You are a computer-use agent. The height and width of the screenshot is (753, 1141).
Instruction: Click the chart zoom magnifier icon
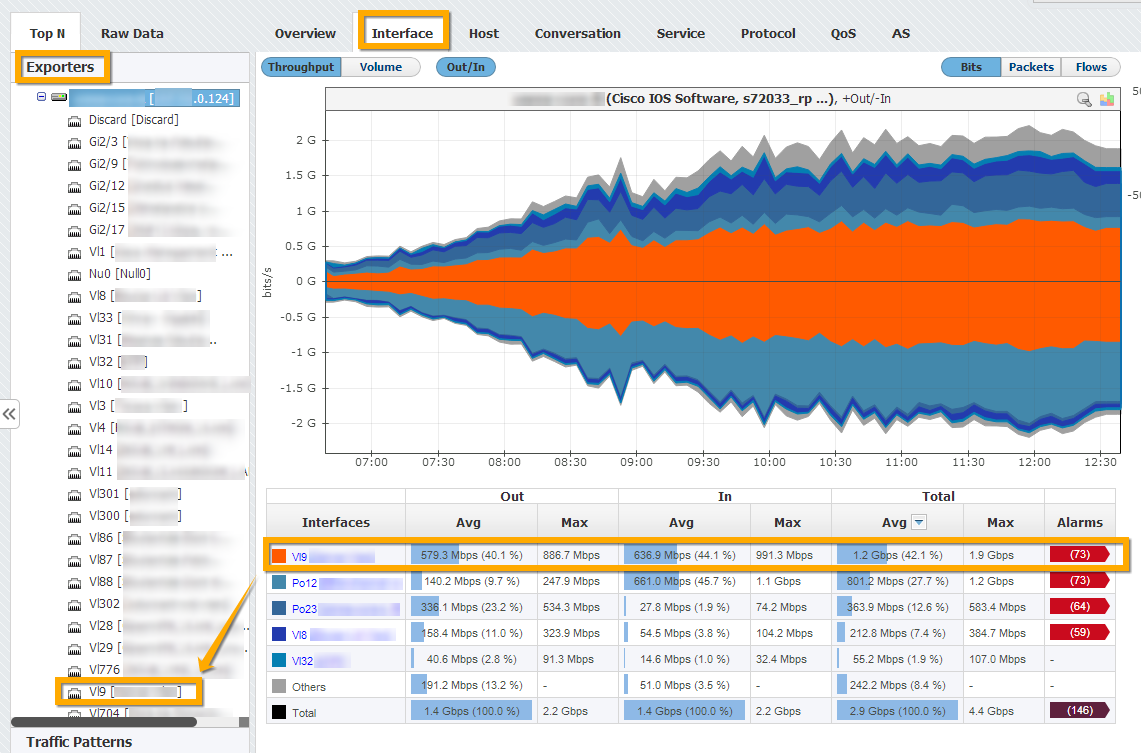pyautogui.click(x=1084, y=99)
